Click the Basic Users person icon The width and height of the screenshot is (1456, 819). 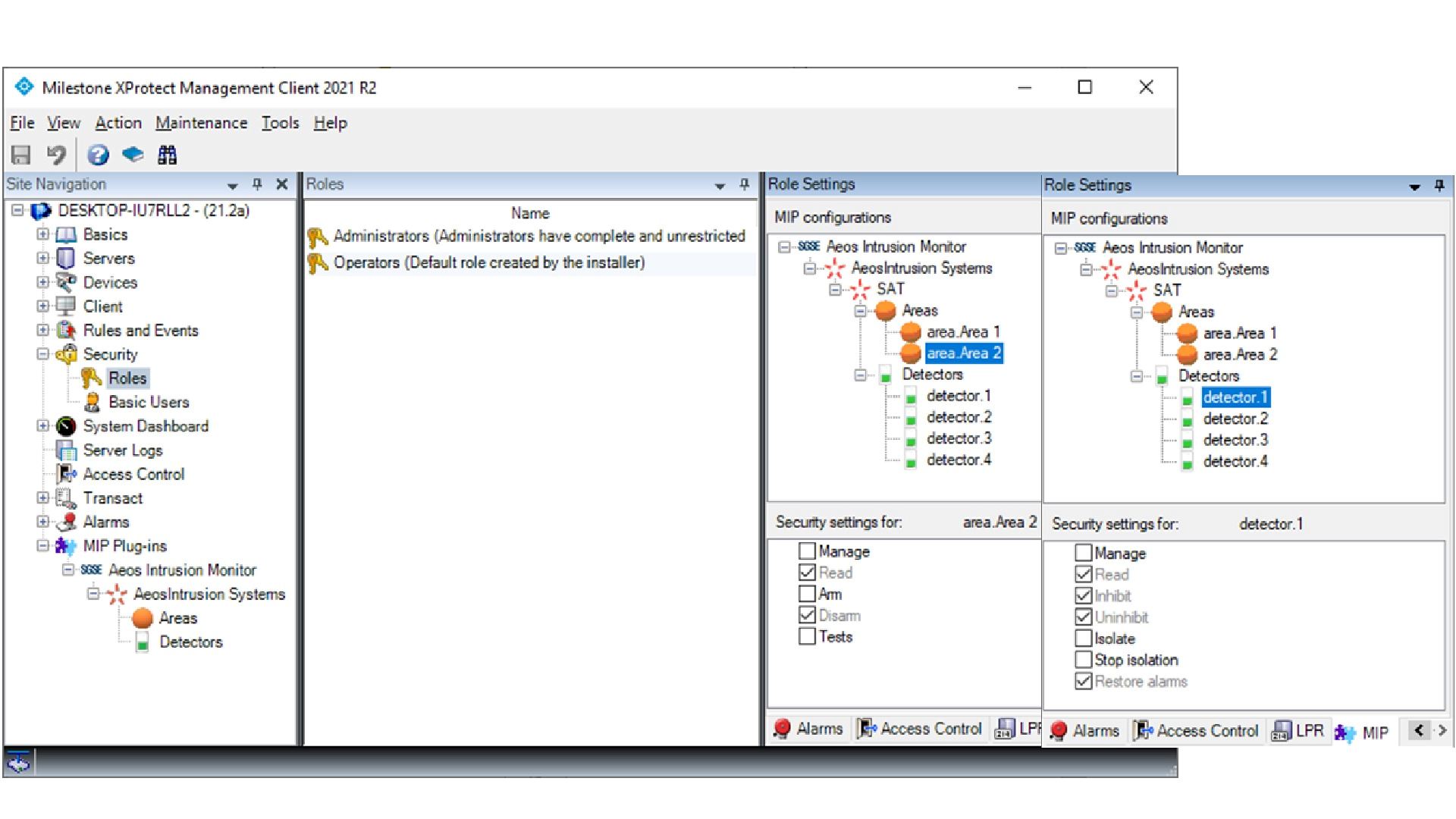(x=92, y=402)
